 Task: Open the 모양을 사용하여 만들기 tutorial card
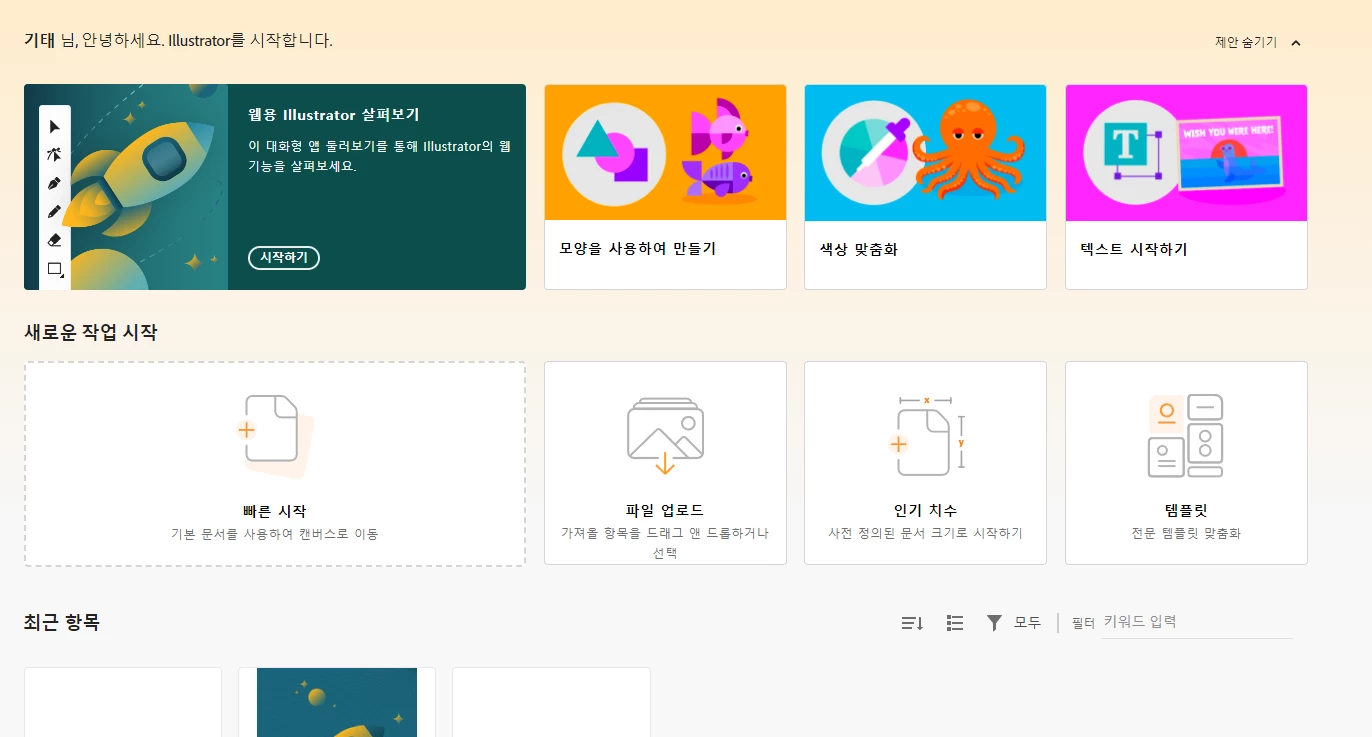coord(665,187)
